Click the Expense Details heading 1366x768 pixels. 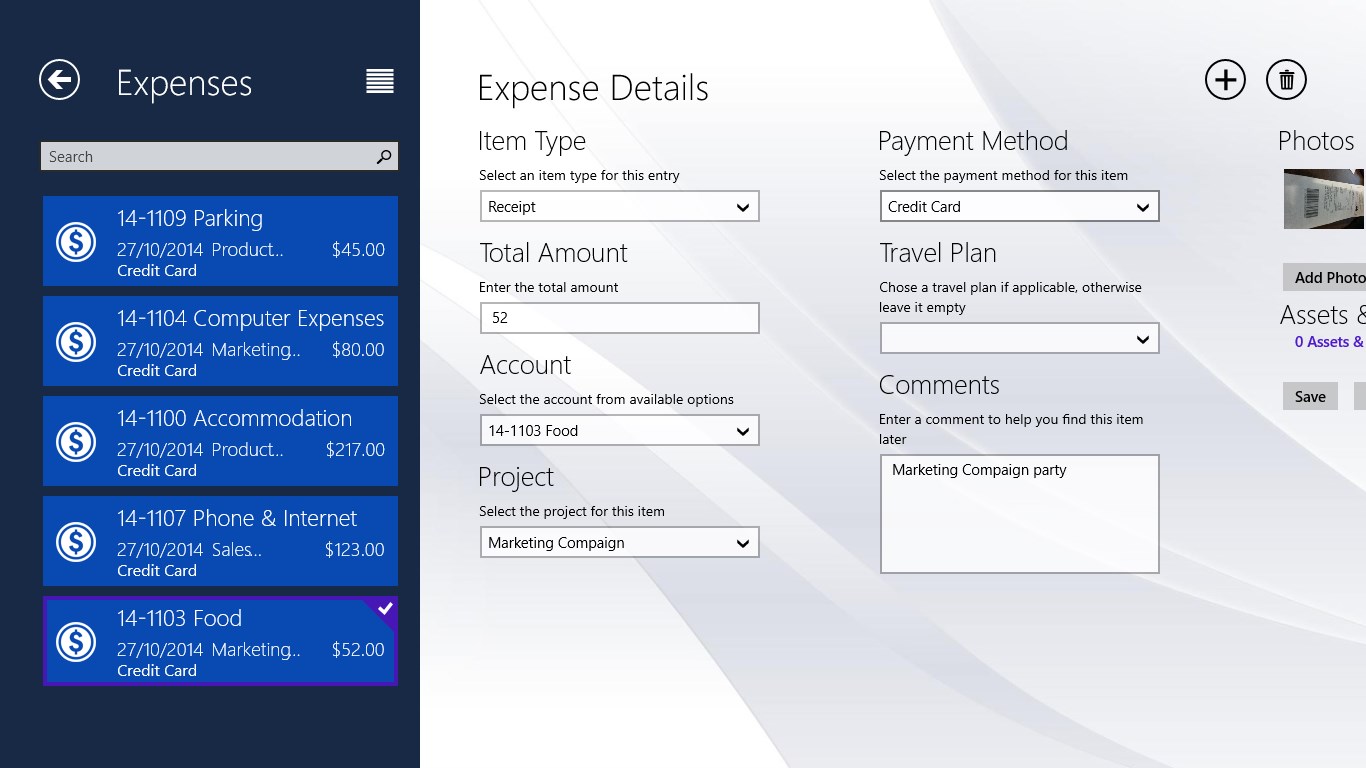593,89
